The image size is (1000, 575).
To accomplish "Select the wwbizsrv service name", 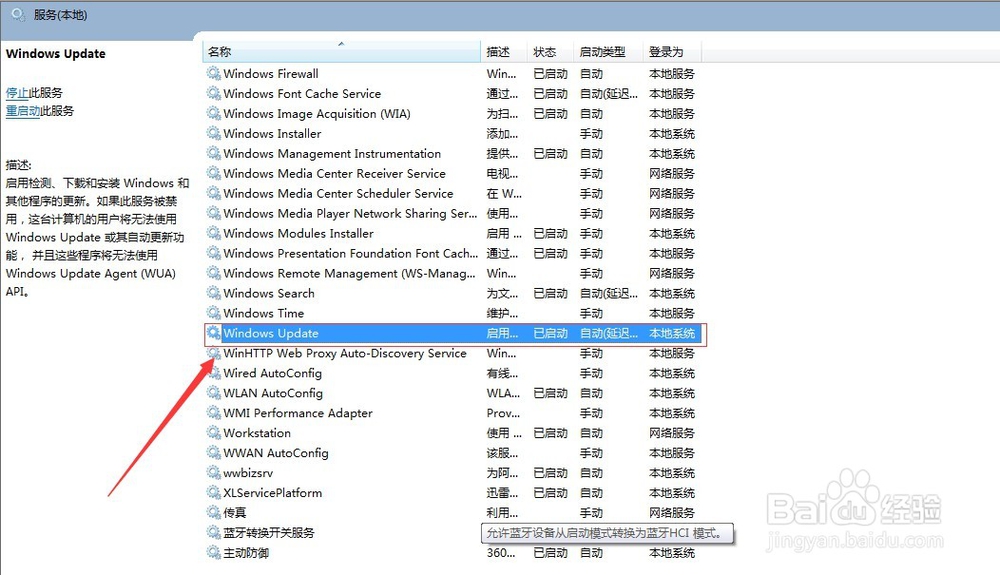I will pos(248,473).
